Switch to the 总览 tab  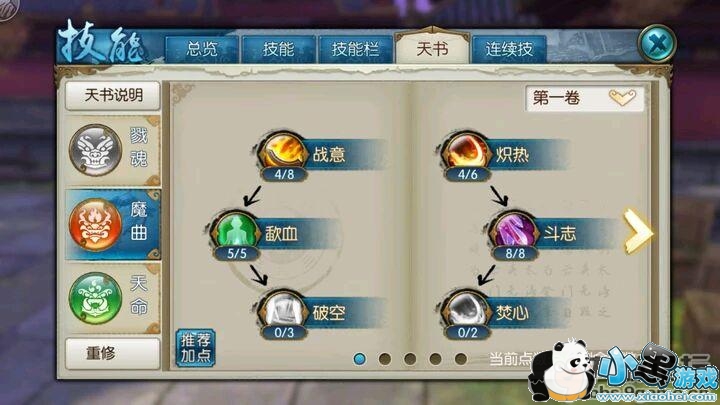click(202, 49)
